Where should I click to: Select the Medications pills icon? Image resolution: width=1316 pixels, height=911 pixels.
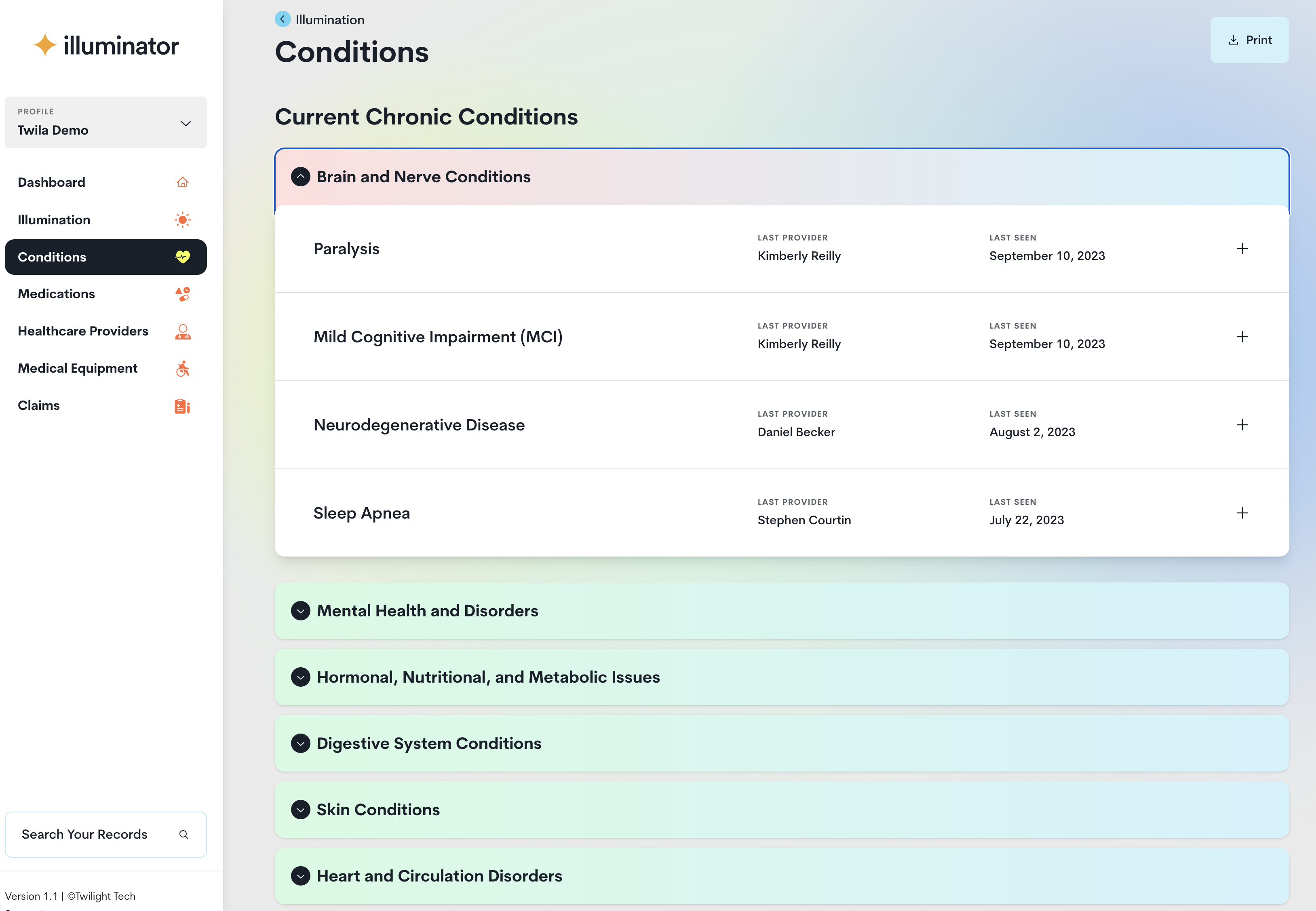[183, 294]
